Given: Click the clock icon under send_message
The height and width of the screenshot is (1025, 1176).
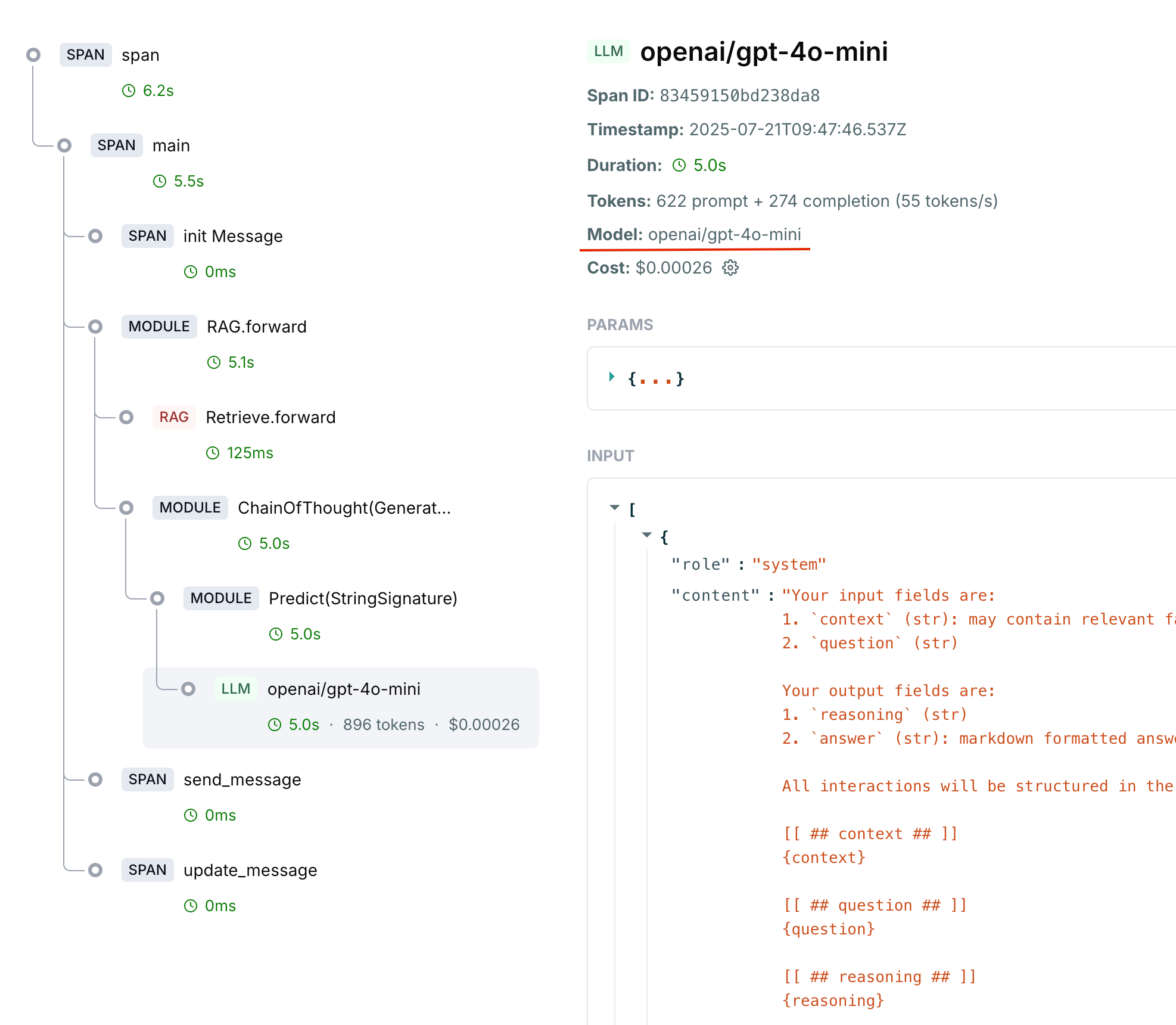Looking at the screenshot, I should click(191, 815).
